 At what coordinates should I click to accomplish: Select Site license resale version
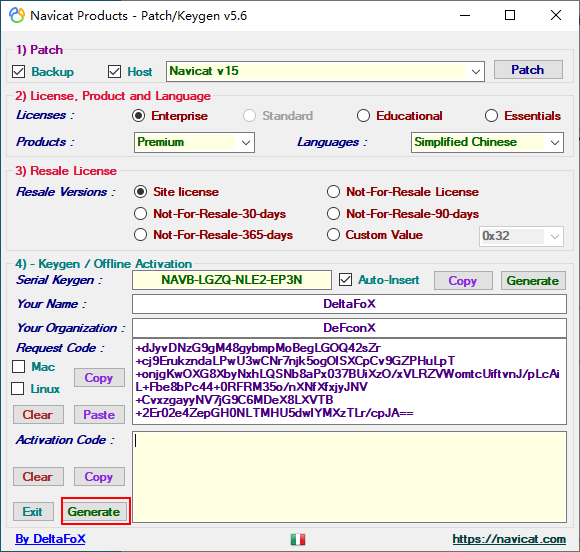coord(141,192)
